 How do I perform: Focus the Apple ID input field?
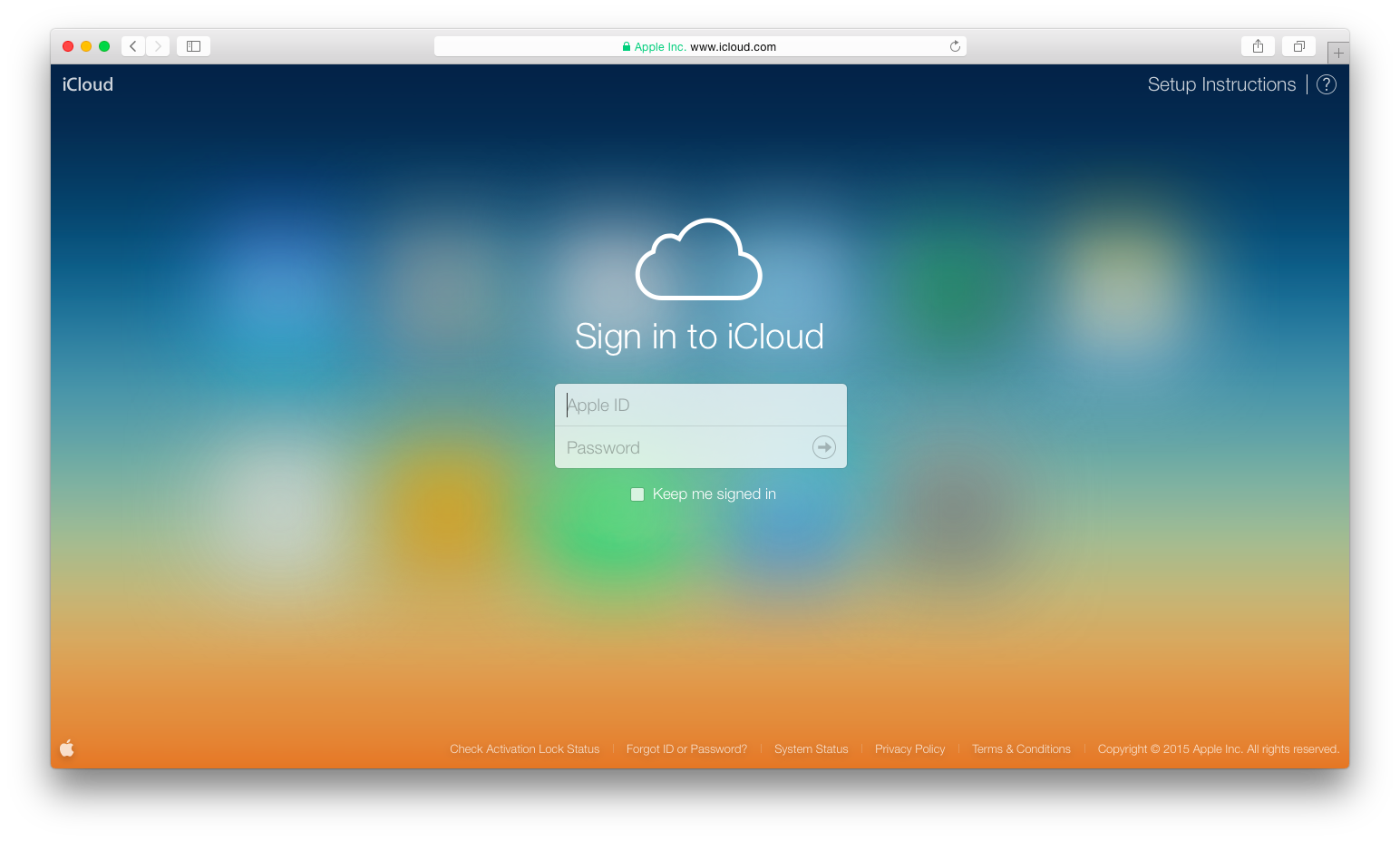pyautogui.click(x=700, y=405)
